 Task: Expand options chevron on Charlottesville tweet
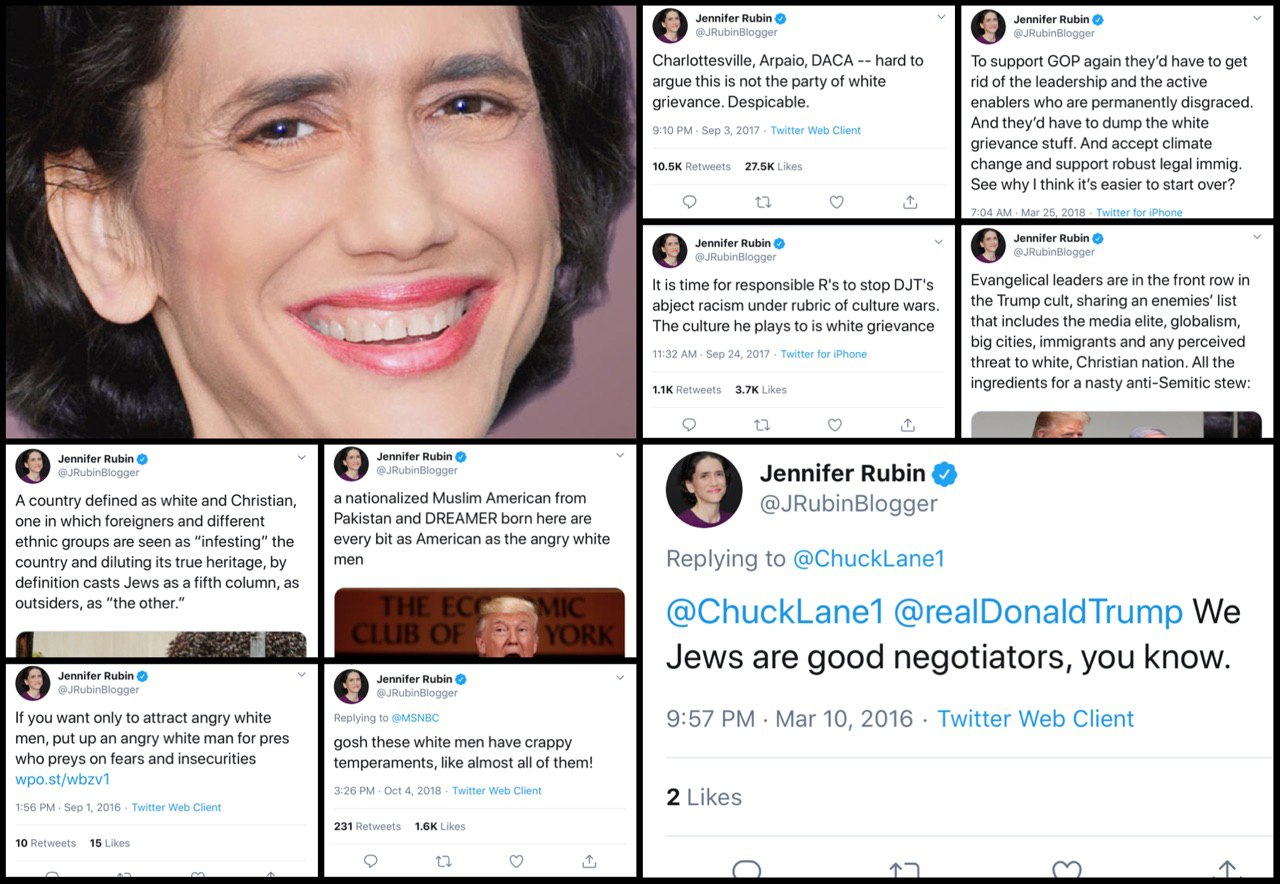pyautogui.click(x=940, y=18)
